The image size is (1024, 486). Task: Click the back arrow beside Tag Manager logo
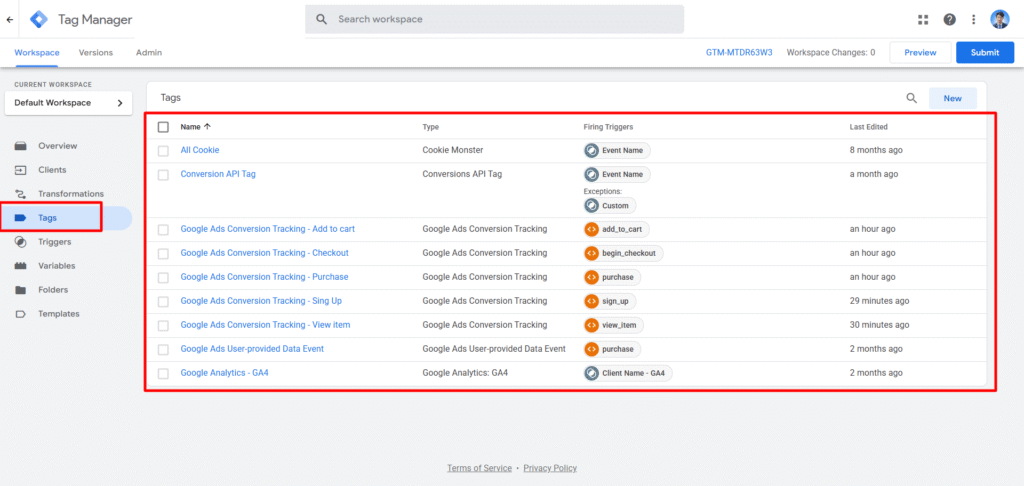pos(10,19)
